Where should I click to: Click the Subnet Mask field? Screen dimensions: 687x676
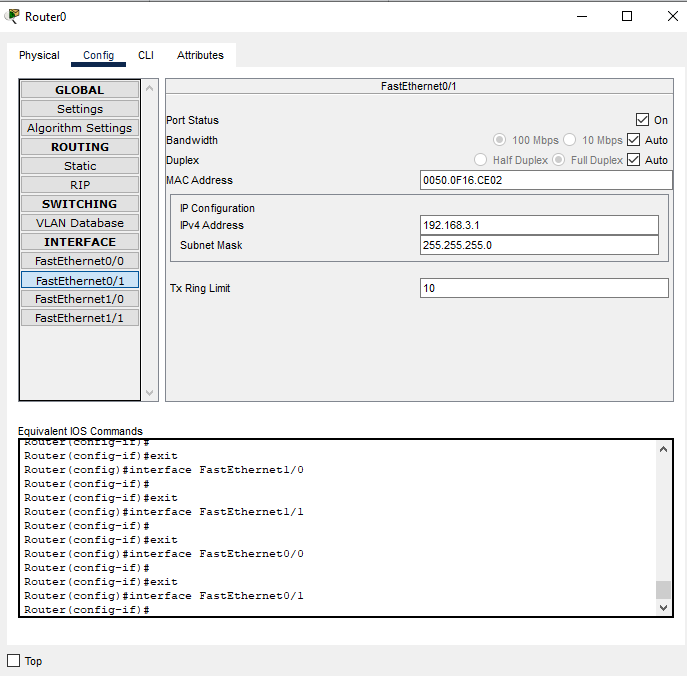click(539, 245)
